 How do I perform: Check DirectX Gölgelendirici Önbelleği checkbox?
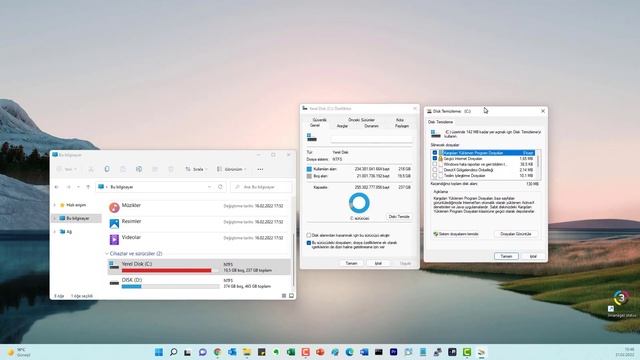(x=435, y=170)
